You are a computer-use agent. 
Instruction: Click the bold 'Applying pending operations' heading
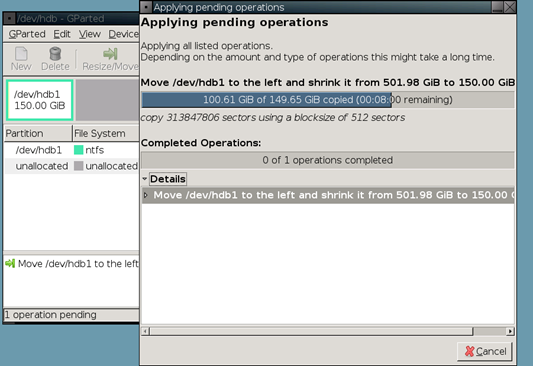coord(235,22)
